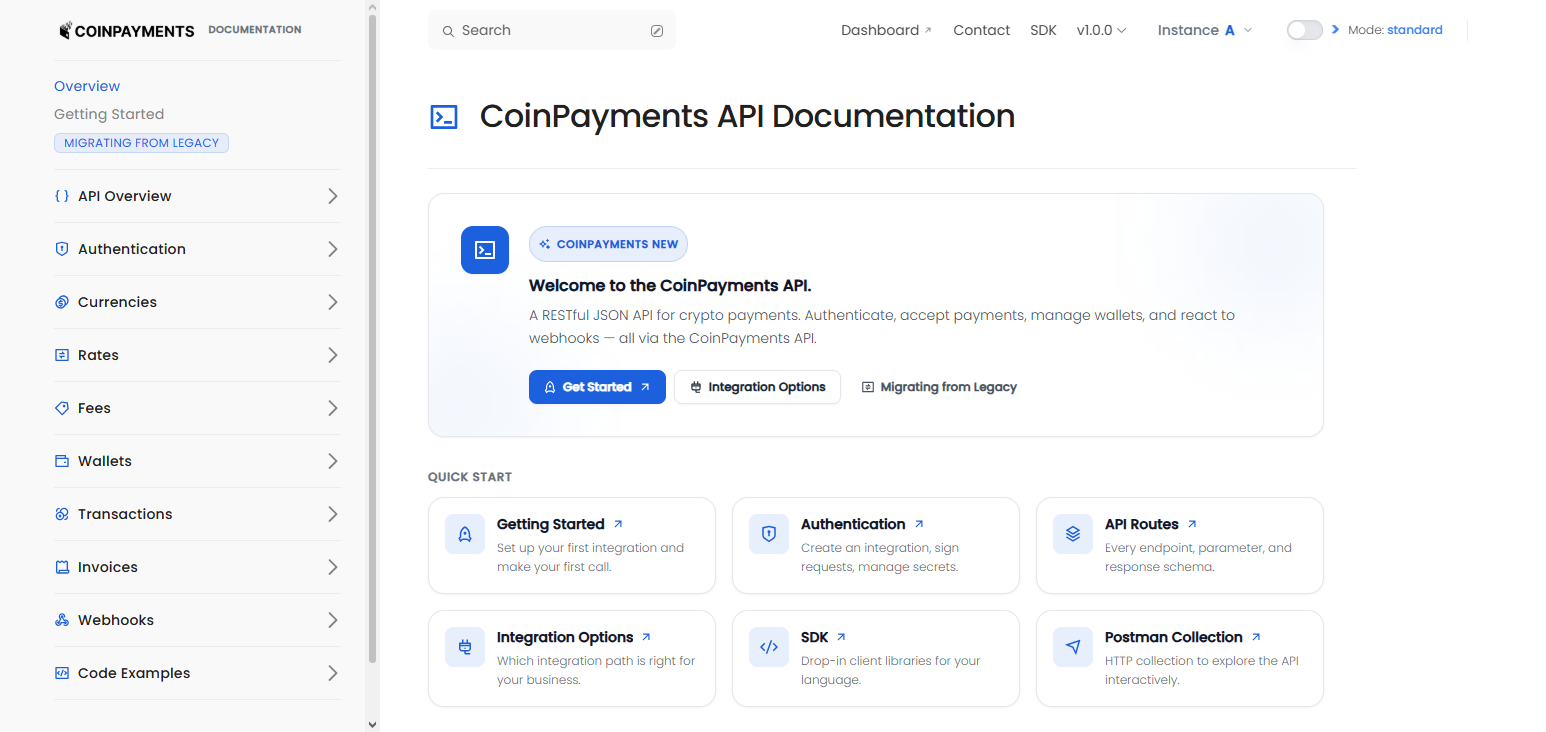Click the sidebar vertical scrollbar thumb
Image resolution: width=1546 pixels, height=732 pixels.
pyautogui.click(x=372, y=338)
